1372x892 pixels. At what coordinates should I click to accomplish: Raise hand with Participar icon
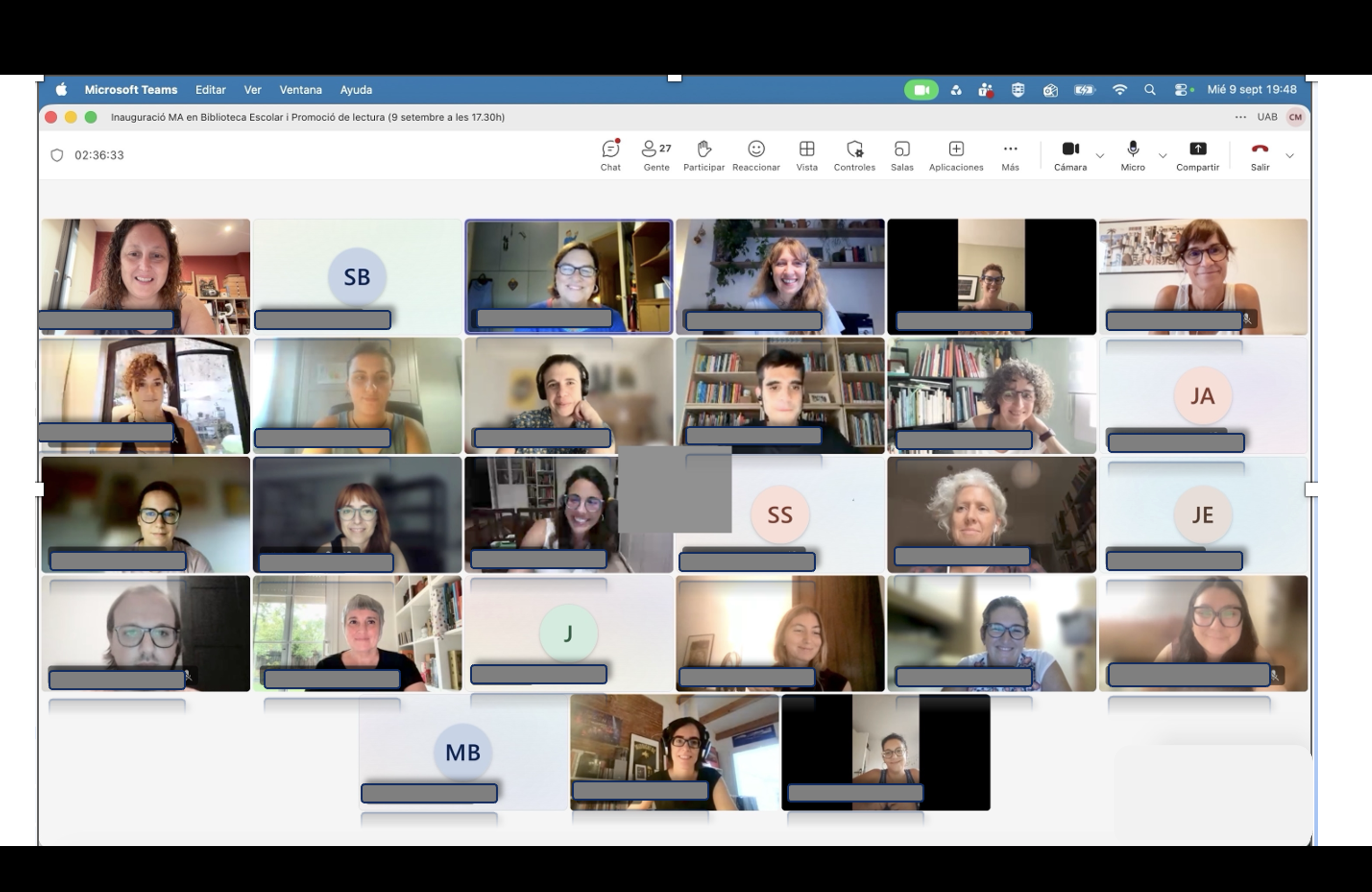pyautogui.click(x=703, y=155)
